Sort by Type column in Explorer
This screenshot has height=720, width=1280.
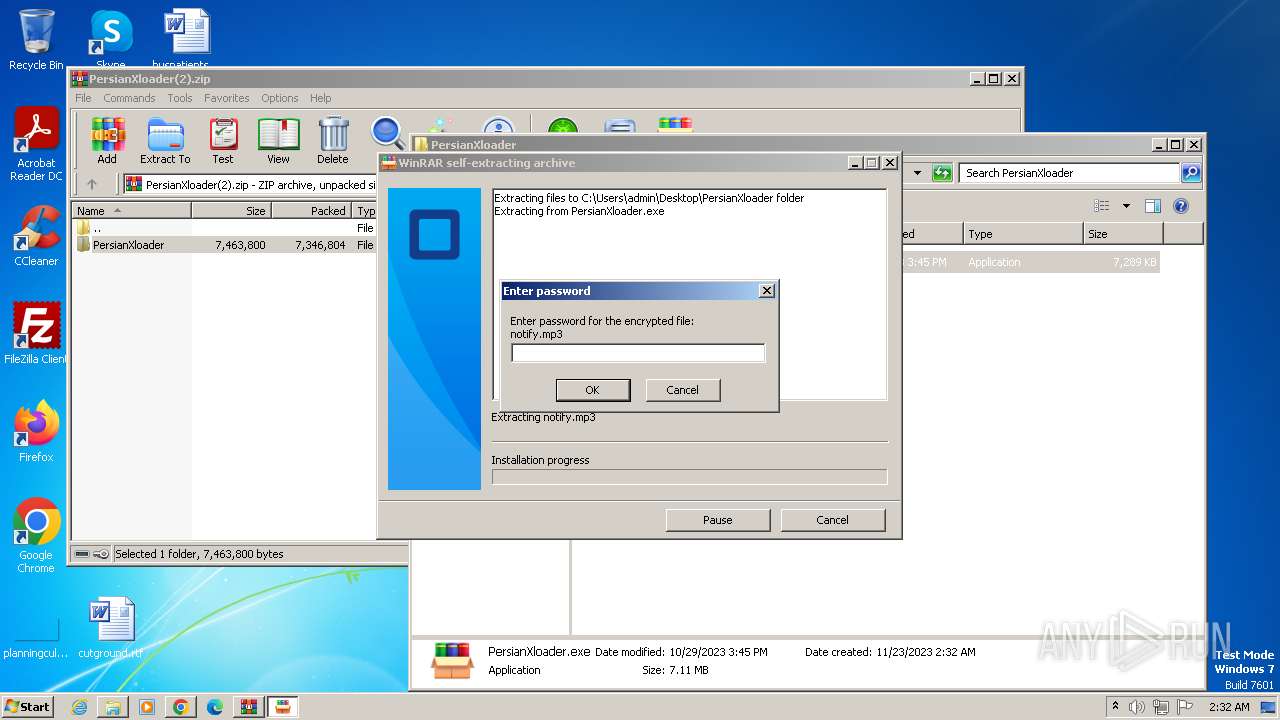[x=1024, y=234]
